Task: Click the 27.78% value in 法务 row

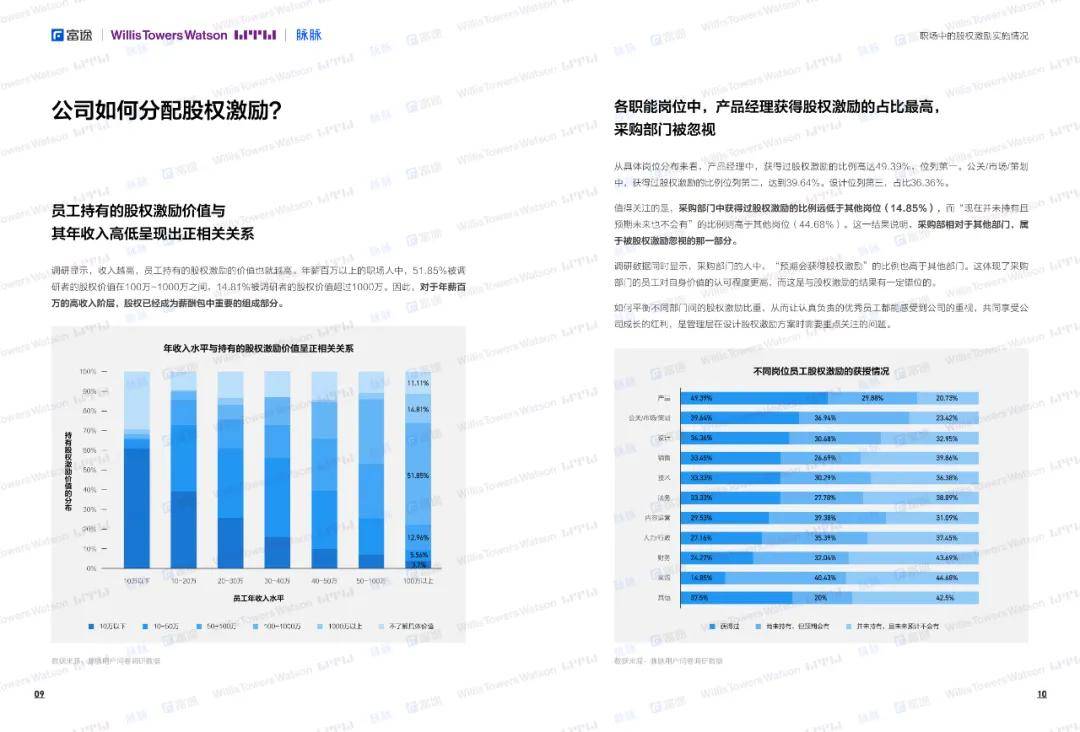Action: 825,498
